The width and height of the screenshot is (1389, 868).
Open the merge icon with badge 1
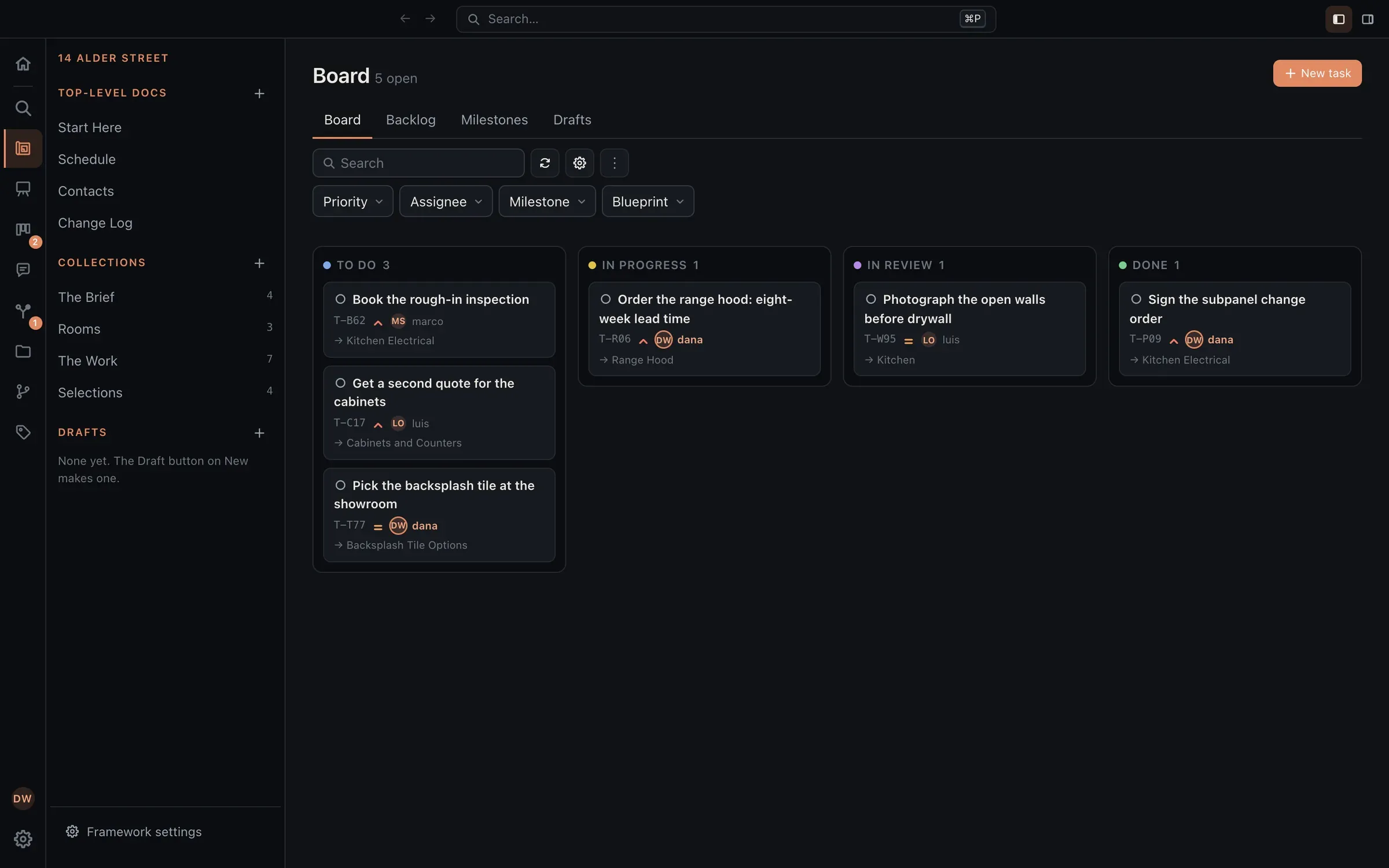(23, 311)
